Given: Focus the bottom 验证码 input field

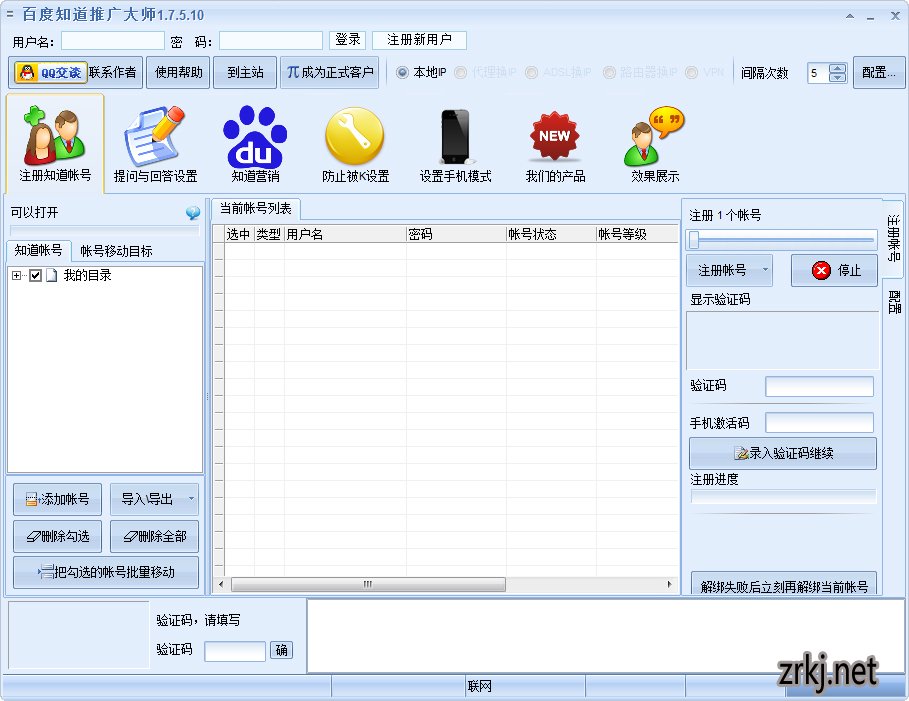Looking at the screenshot, I should pos(235,651).
